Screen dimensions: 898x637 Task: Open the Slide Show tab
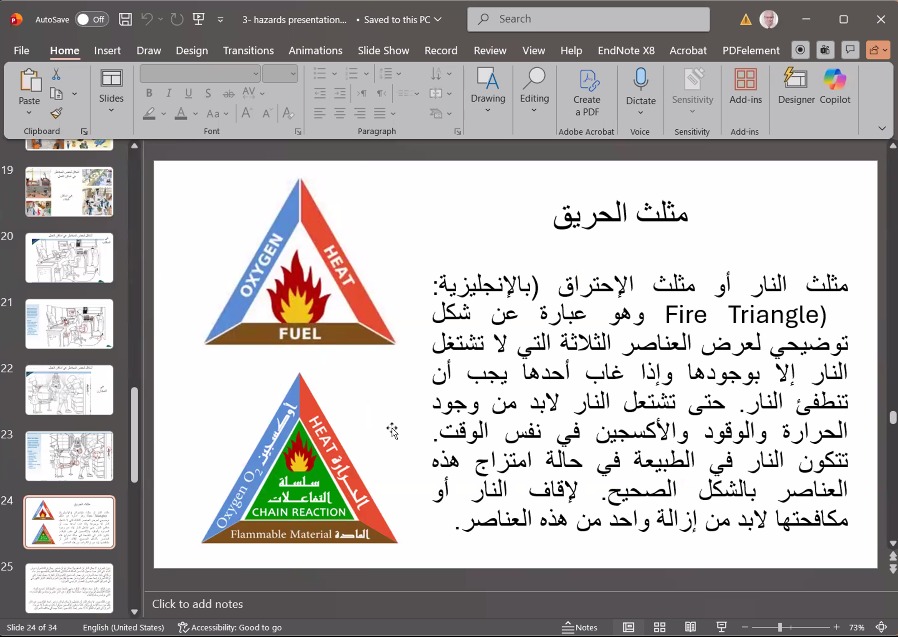click(x=383, y=50)
